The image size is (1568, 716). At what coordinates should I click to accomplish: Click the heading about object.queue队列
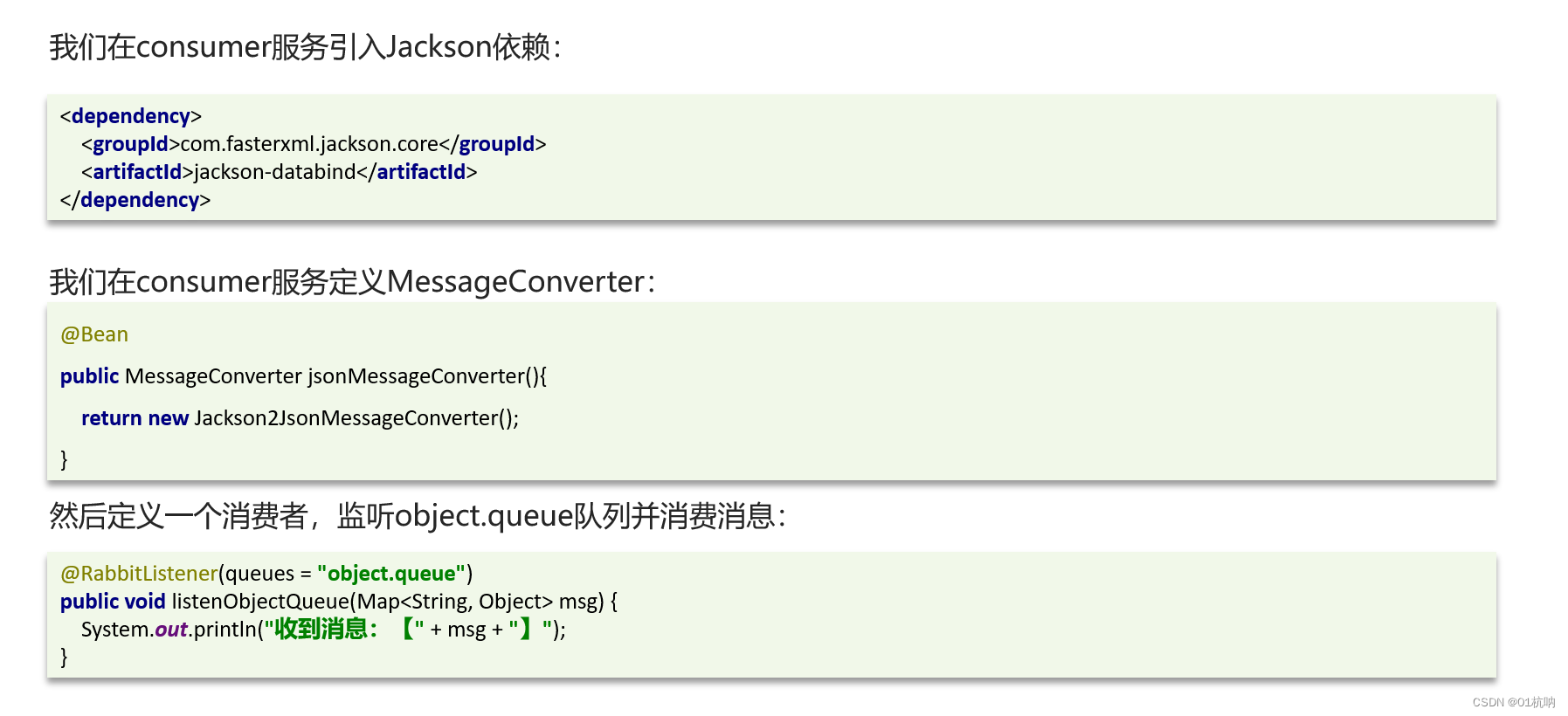pyautogui.click(x=418, y=516)
